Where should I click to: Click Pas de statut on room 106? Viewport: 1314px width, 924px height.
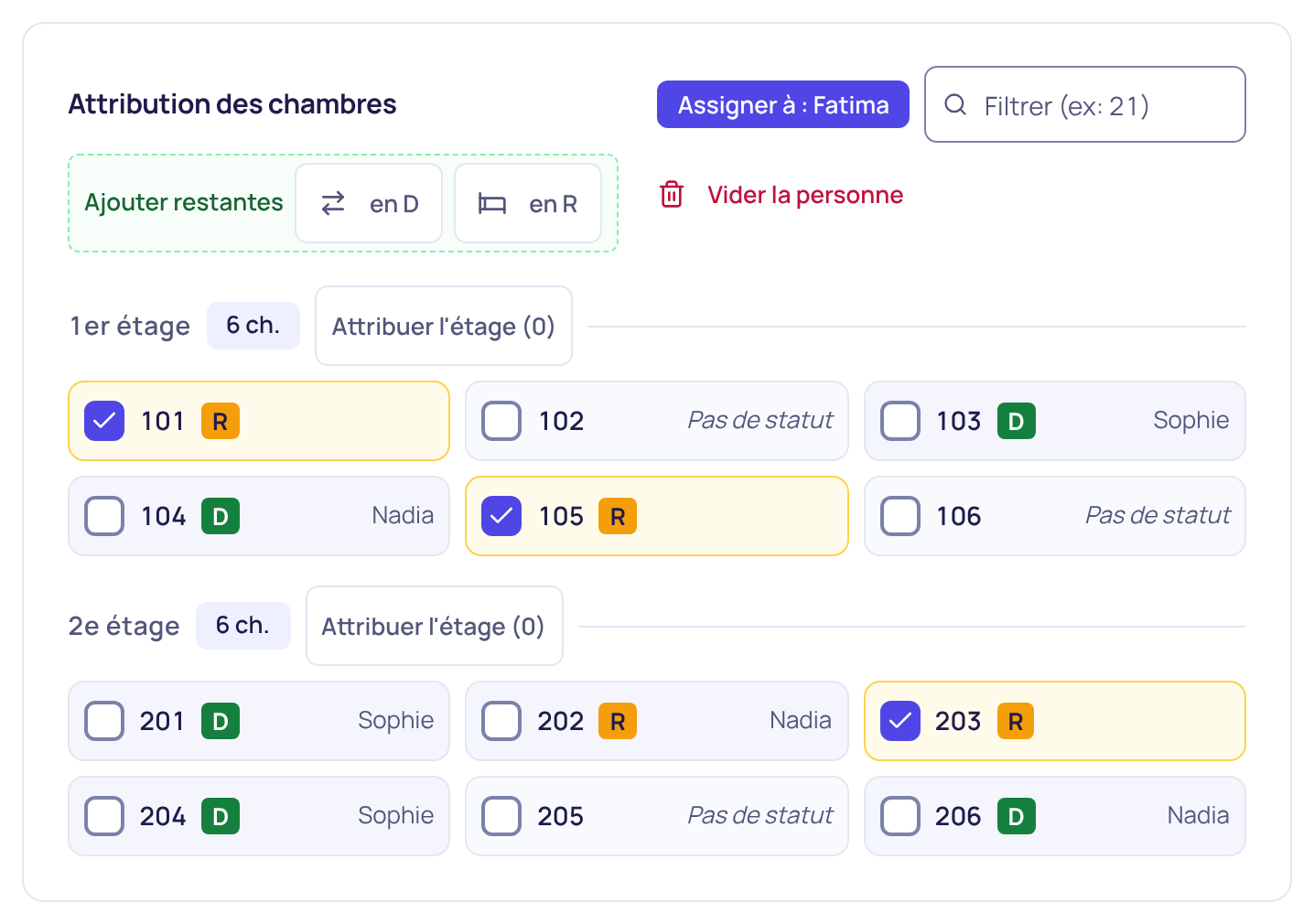pyautogui.click(x=1158, y=515)
